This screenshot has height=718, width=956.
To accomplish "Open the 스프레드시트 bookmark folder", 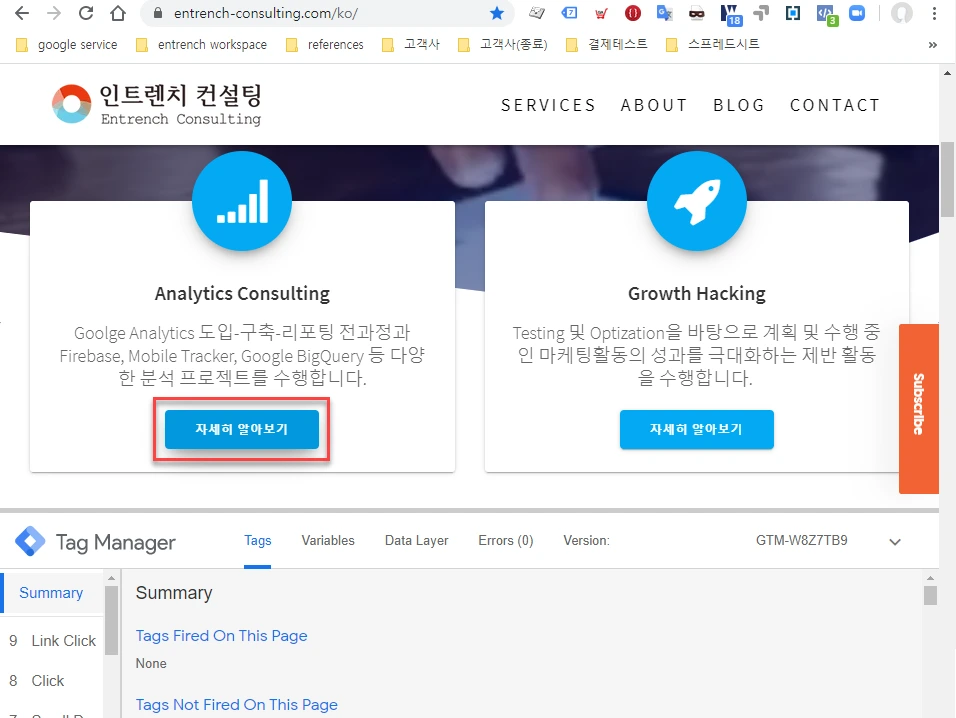I will click(x=713, y=44).
